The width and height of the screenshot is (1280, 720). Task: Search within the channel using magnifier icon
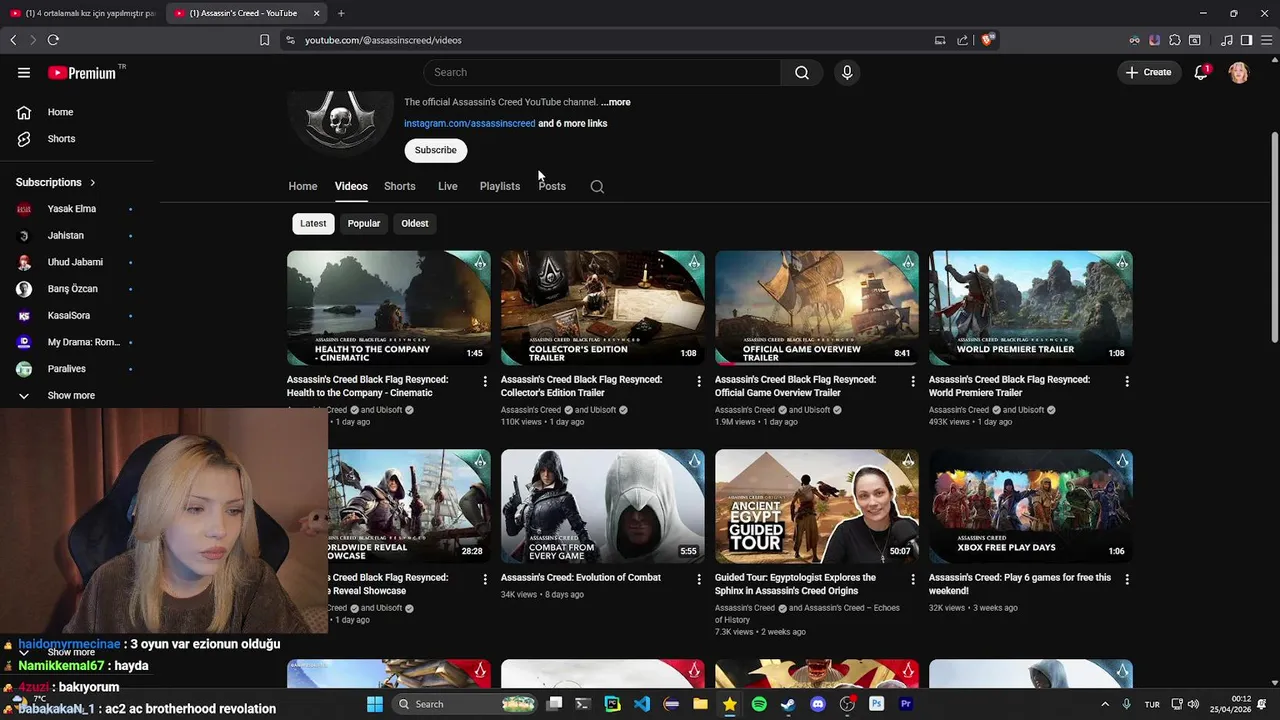tap(597, 186)
